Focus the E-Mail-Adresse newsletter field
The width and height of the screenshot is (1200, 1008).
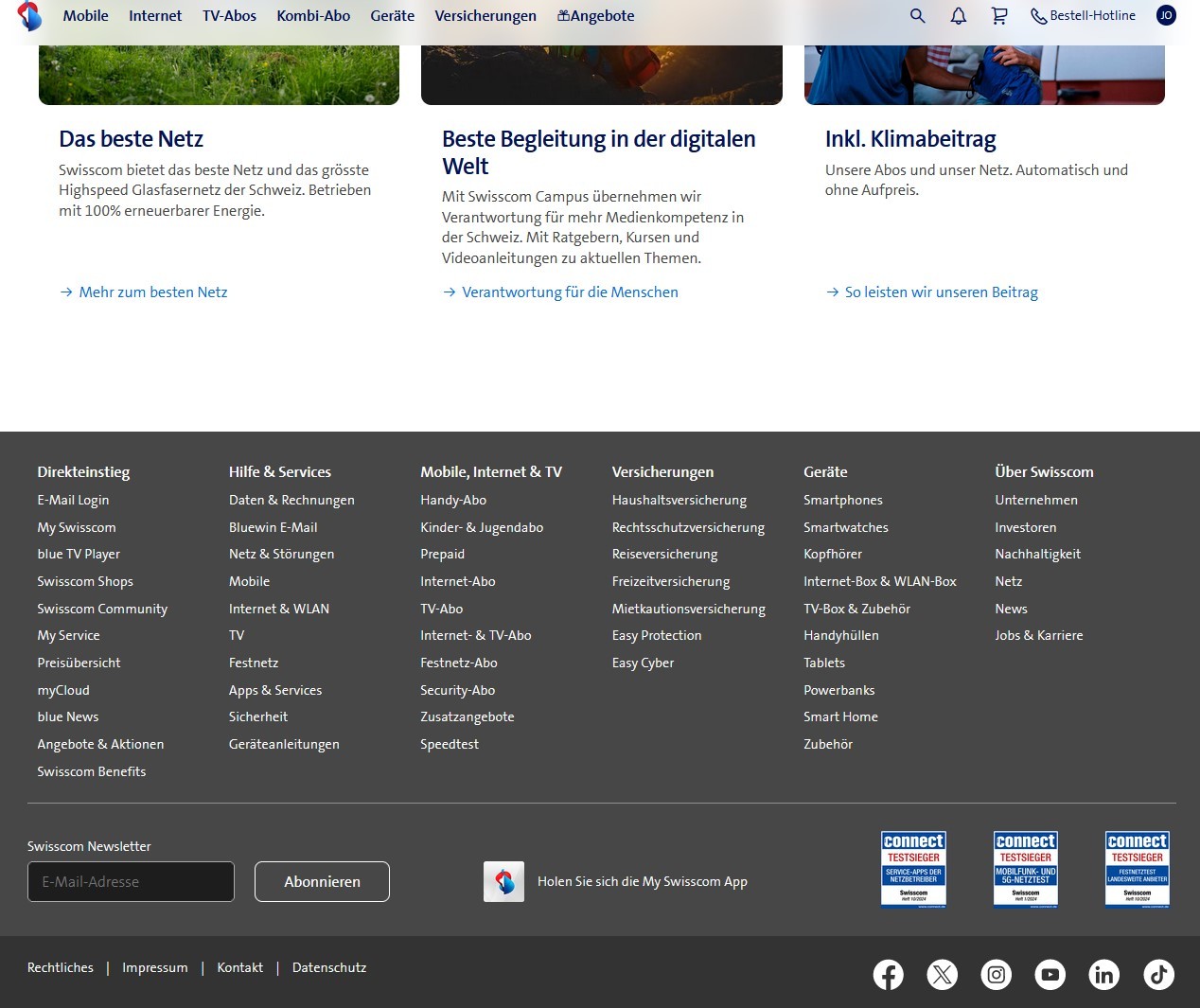point(131,881)
